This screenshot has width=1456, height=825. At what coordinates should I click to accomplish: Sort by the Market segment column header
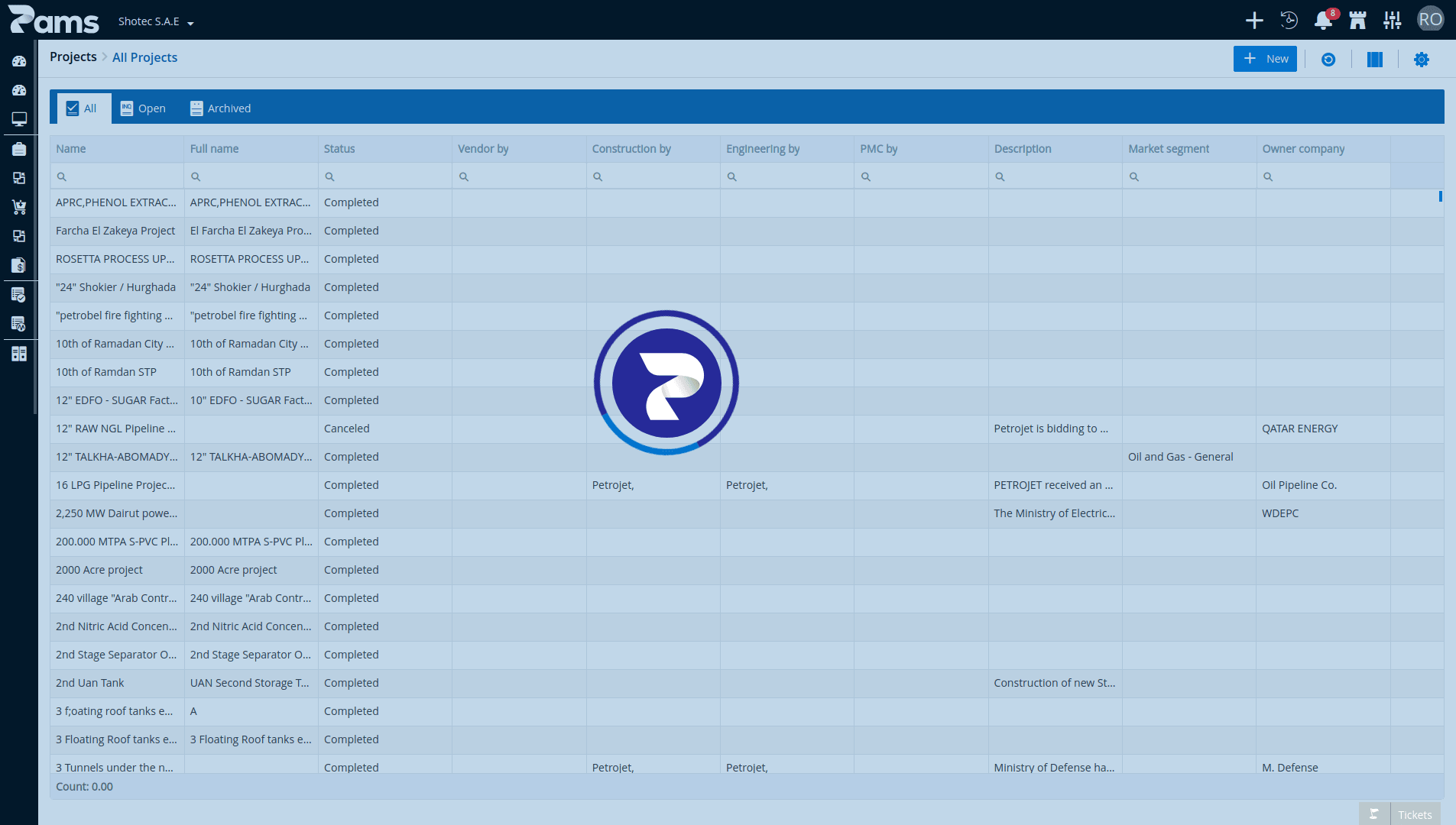pyautogui.click(x=1189, y=149)
